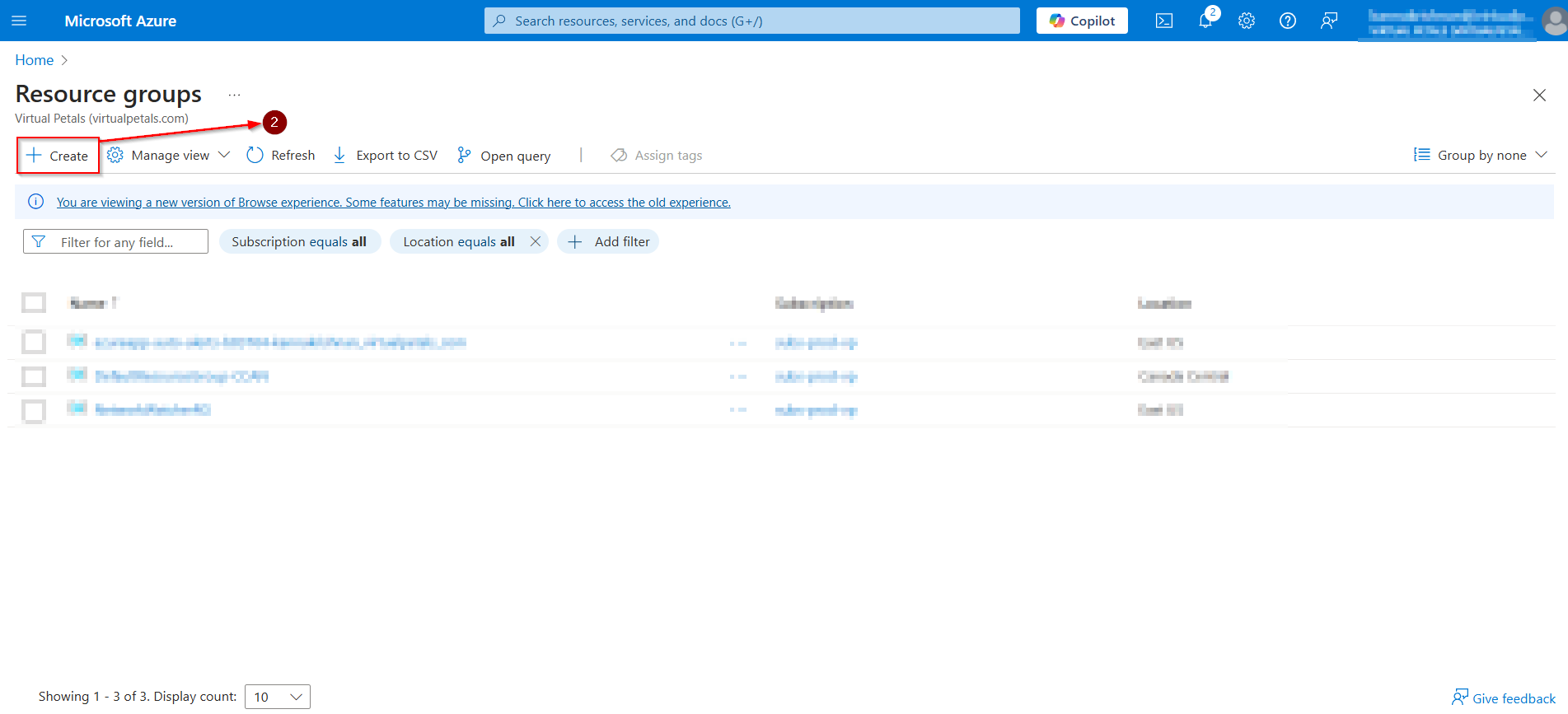Viewport: 1568px width, 714px height.
Task: Open the ellipsis menu beside Resource groups
Action: tap(235, 95)
